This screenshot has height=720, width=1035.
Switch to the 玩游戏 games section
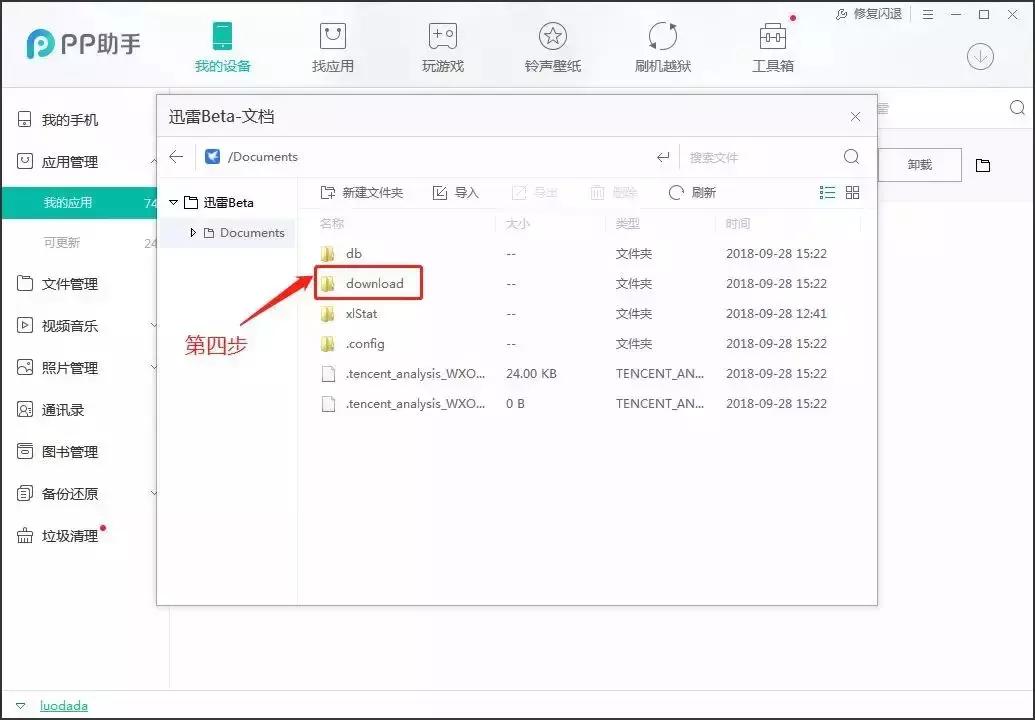click(442, 45)
